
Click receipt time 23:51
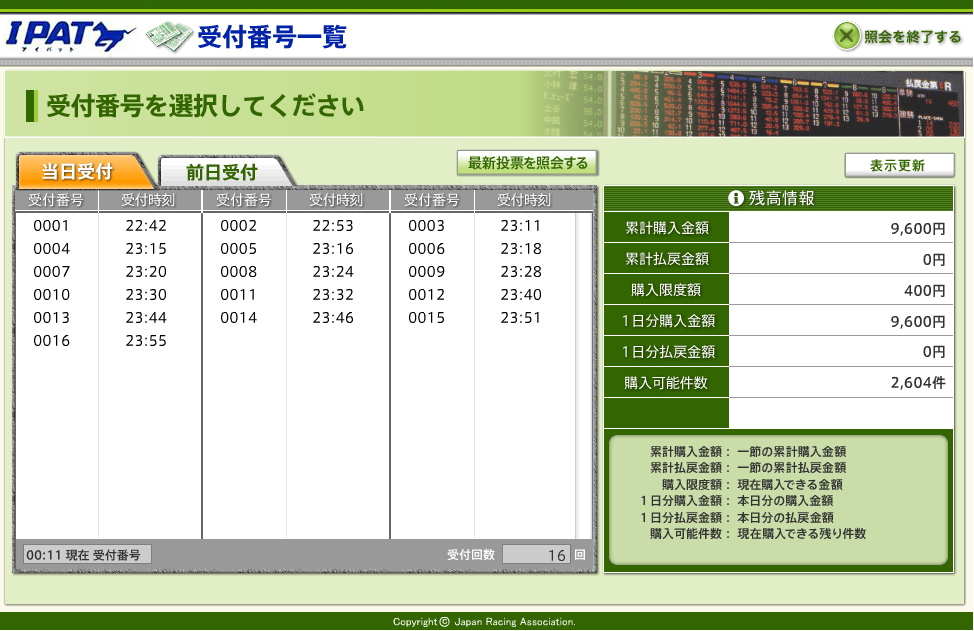click(x=521, y=318)
